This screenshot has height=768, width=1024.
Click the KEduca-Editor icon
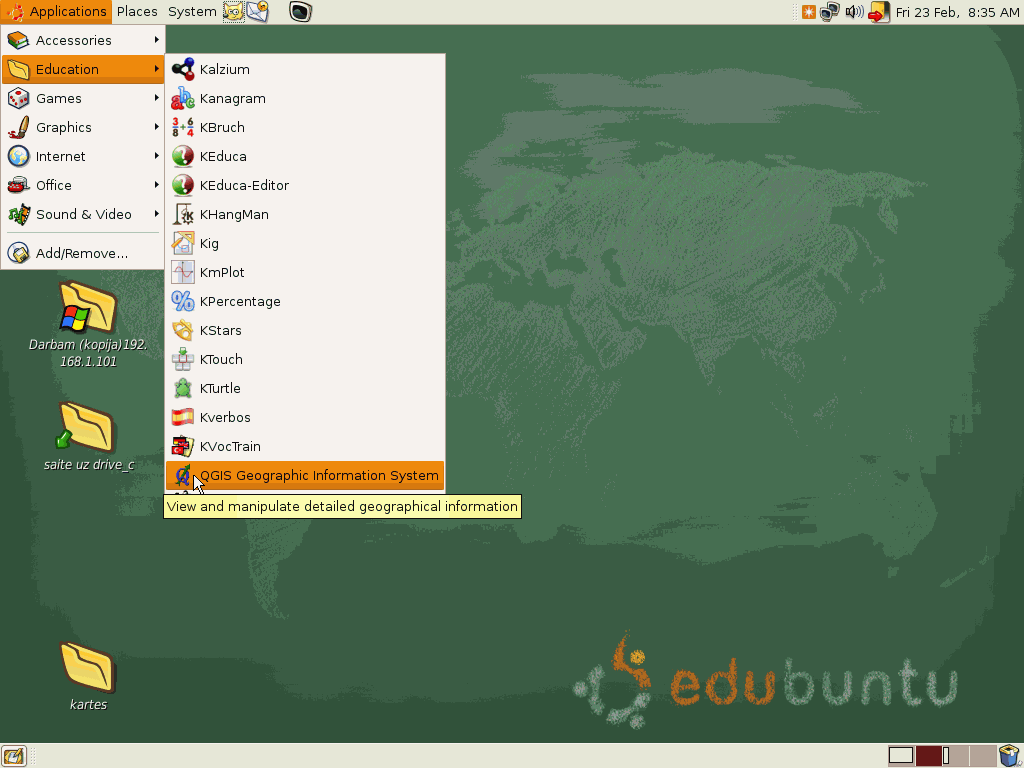(x=183, y=185)
